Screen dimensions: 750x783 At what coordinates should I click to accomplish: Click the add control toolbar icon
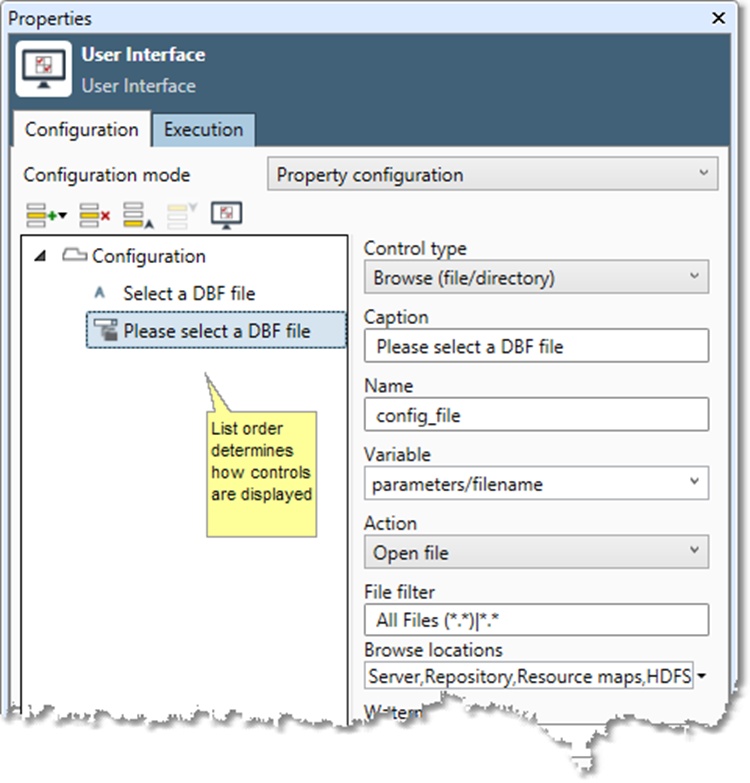click(x=44, y=213)
